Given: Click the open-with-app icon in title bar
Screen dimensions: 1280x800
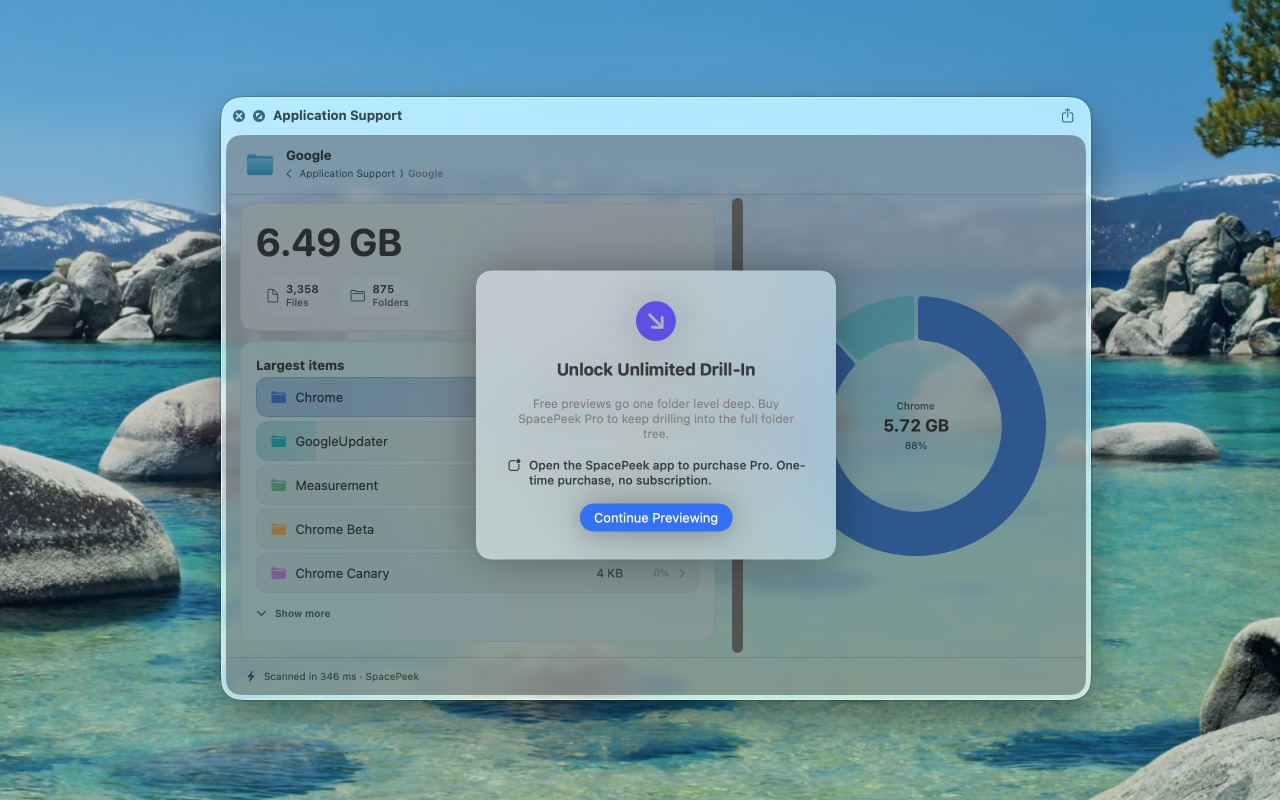Looking at the screenshot, I should point(259,116).
